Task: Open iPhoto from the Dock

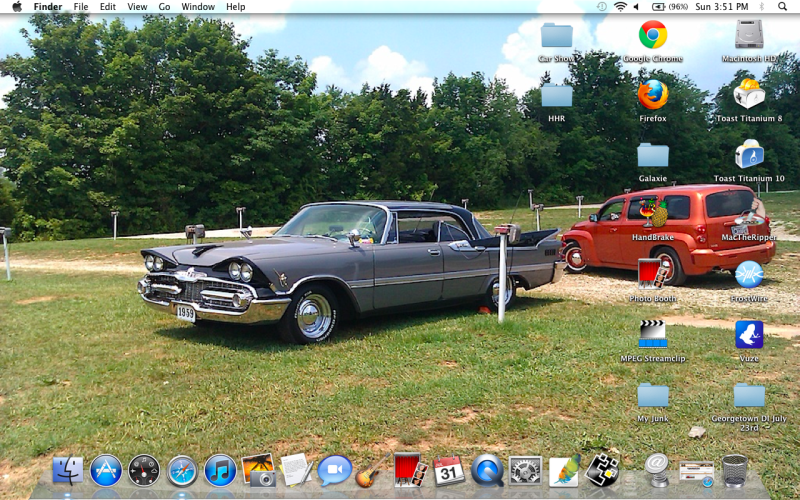Action: tap(259, 470)
